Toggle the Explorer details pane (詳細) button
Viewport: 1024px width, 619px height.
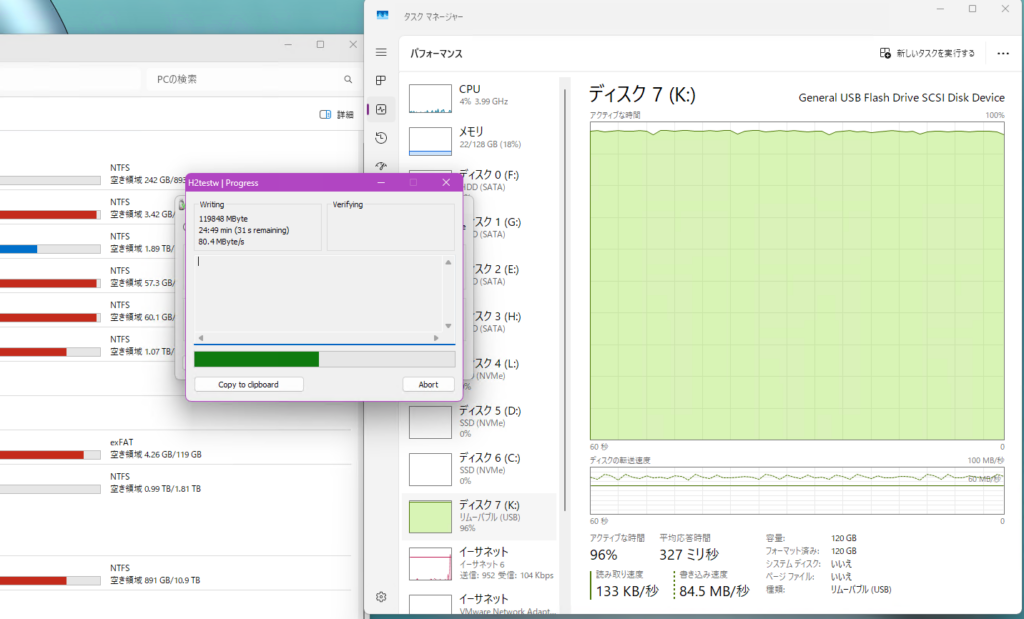point(336,115)
